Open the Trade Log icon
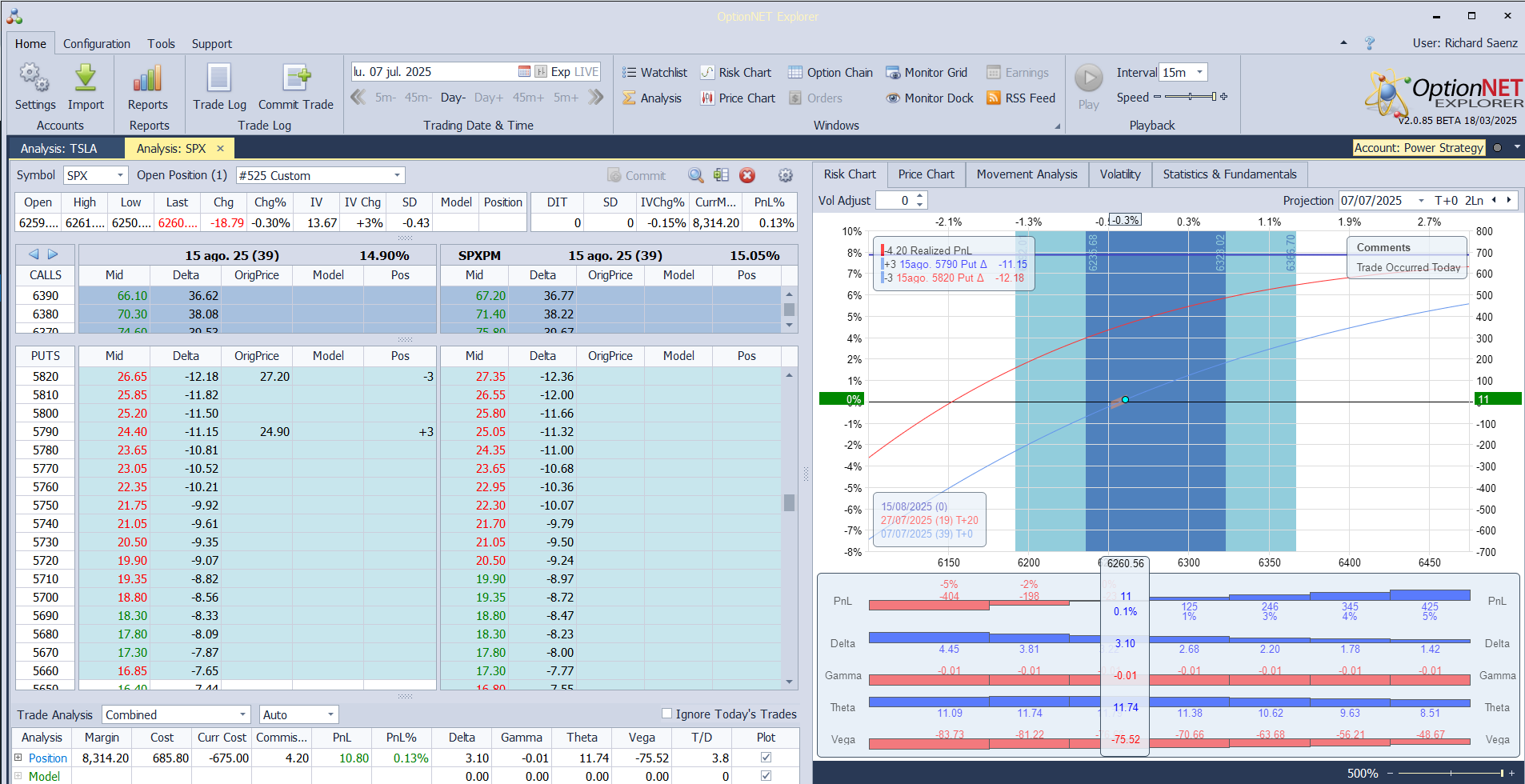The width and height of the screenshot is (1525, 784). coord(219,78)
